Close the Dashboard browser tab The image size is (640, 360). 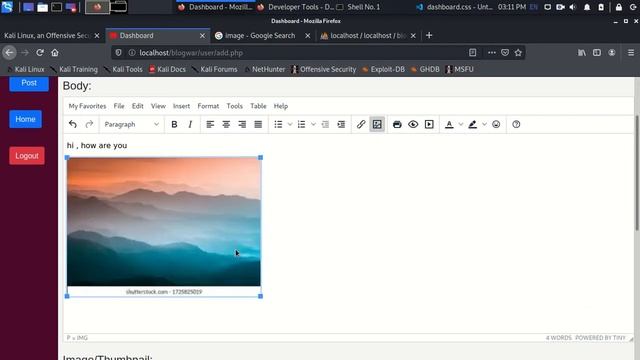(x=202, y=36)
